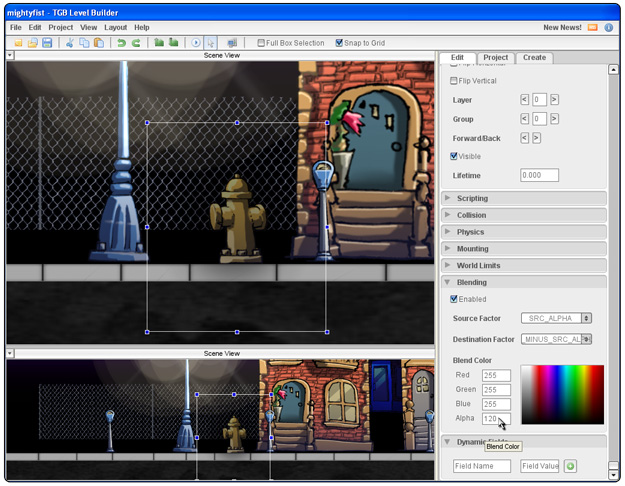Click the Blue value field

(496, 404)
